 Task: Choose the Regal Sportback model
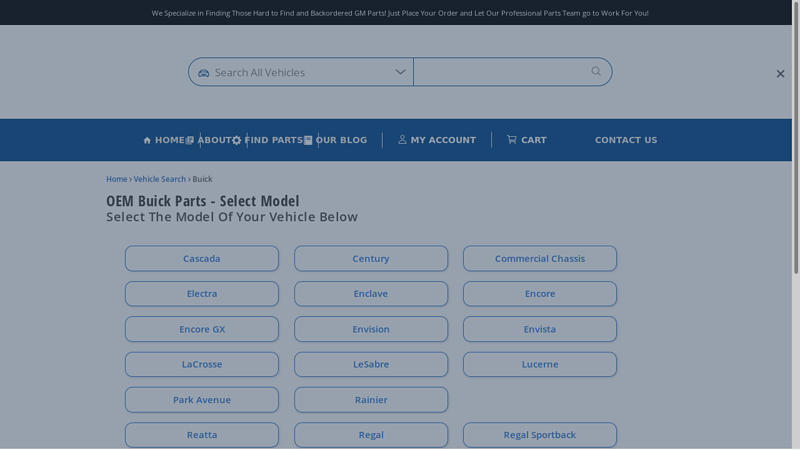pyautogui.click(x=540, y=435)
